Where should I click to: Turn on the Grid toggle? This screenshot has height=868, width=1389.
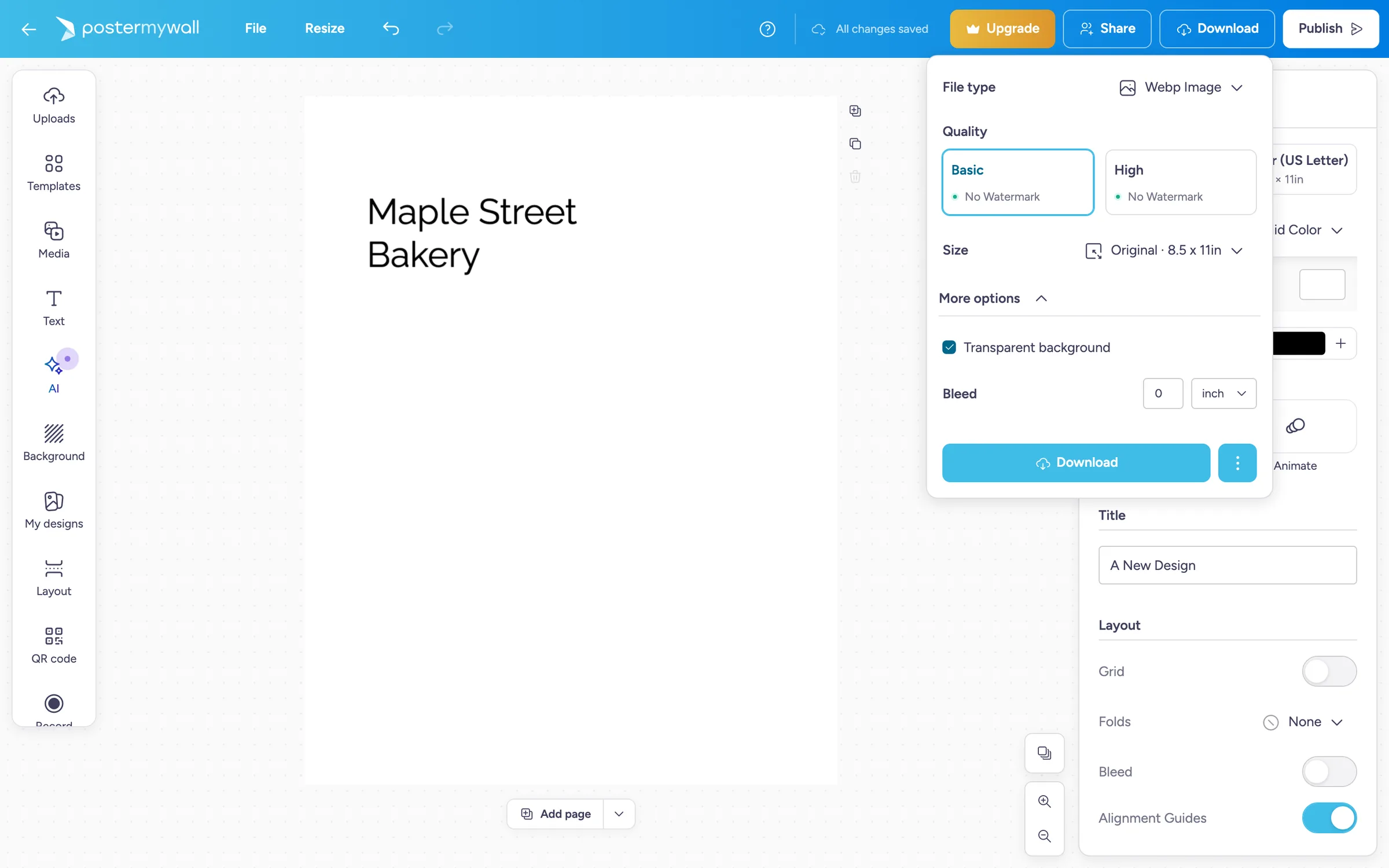(x=1329, y=671)
